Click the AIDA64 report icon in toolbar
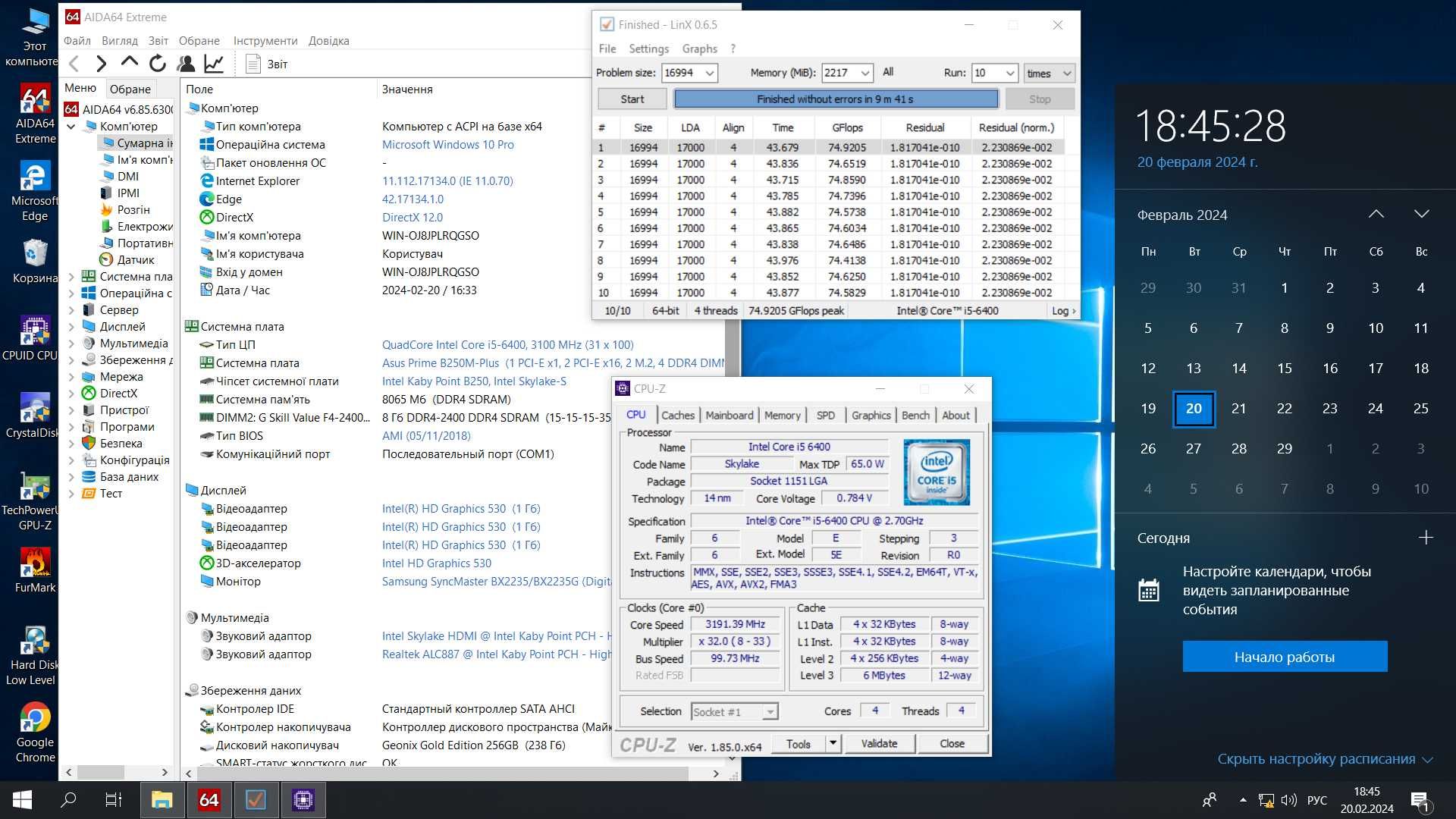Screen dimensions: 1456x819 [253, 64]
